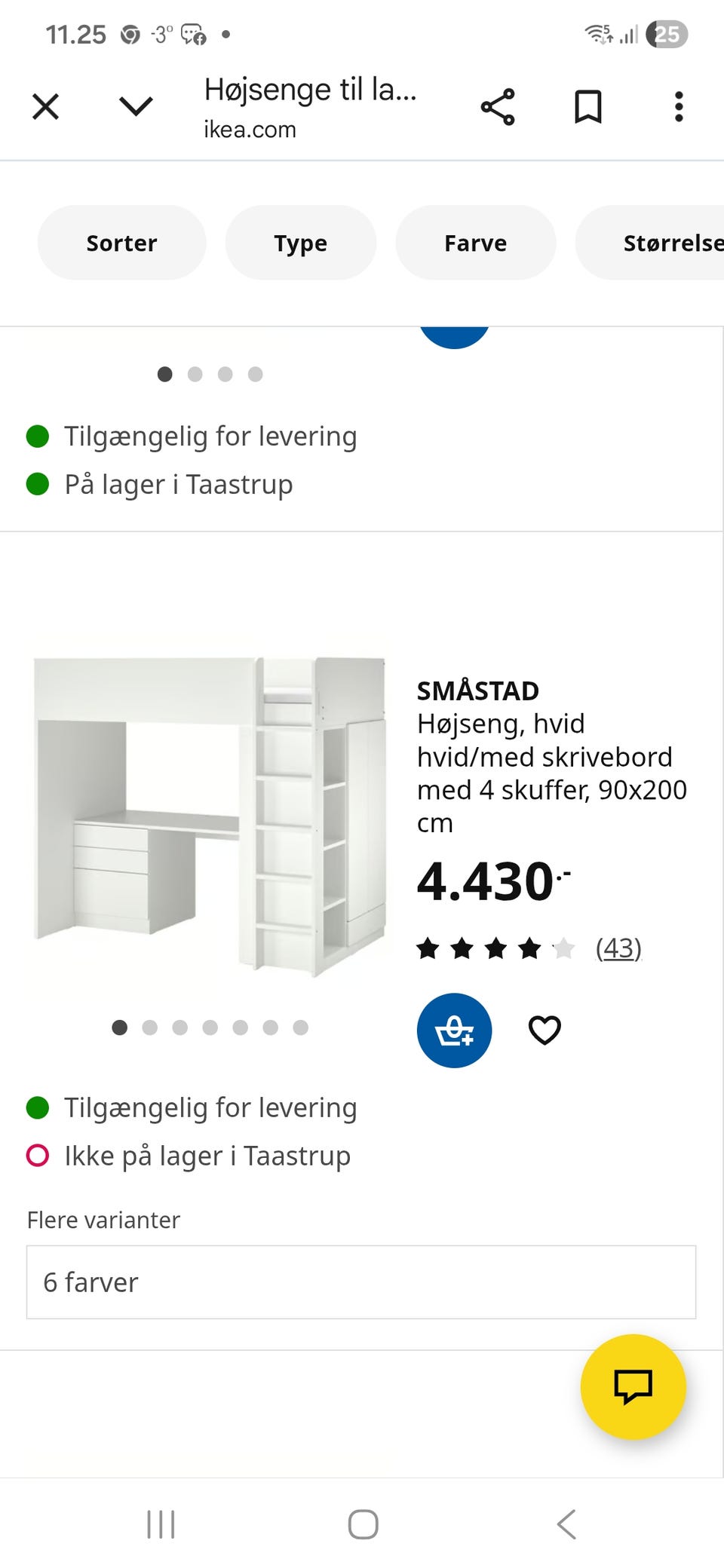Bookmark this page
724x1568 pixels.
click(588, 106)
